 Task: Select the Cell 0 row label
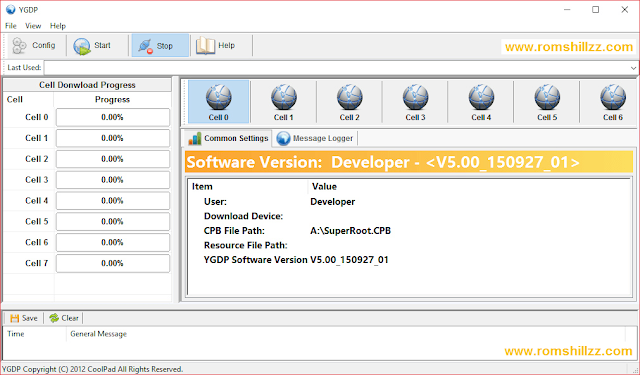coord(37,117)
